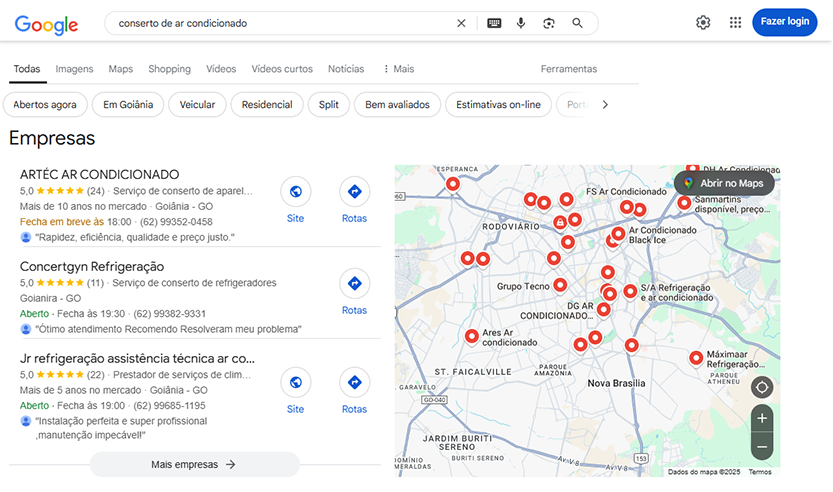Switch to the Vídeos curtos tab
The width and height of the screenshot is (833, 492).
click(282, 69)
